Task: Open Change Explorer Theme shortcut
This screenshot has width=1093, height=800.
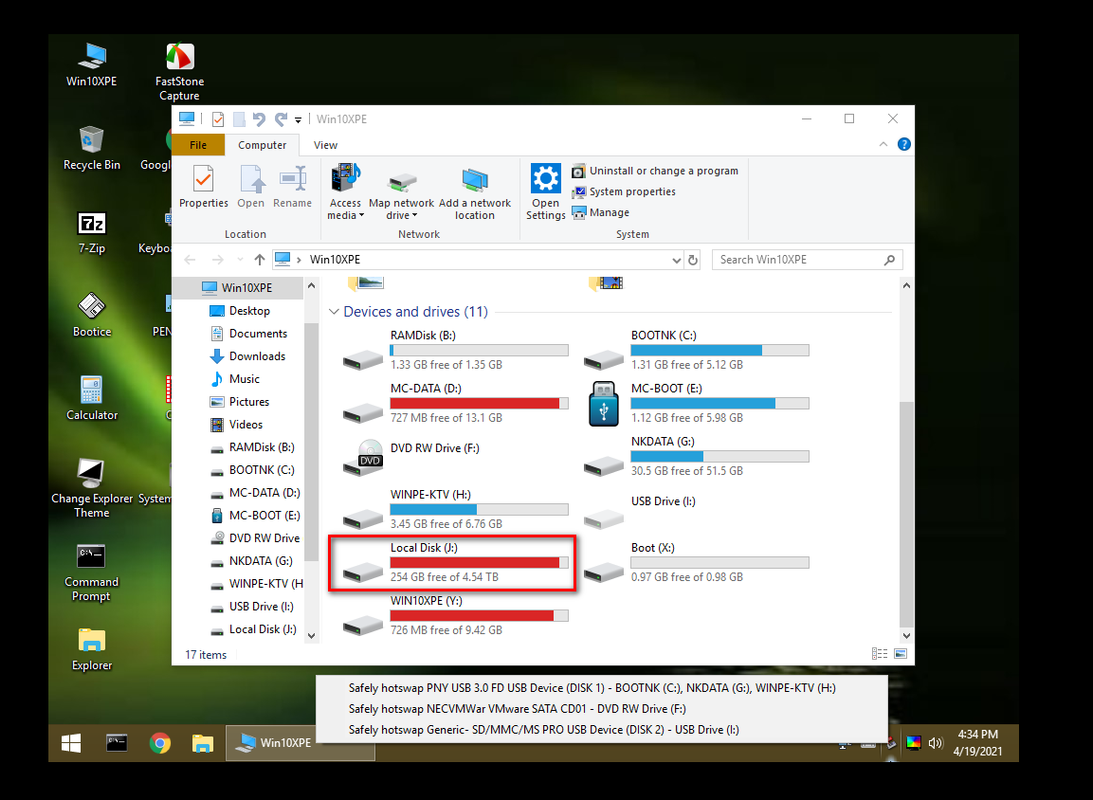Action: tap(91, 488)
